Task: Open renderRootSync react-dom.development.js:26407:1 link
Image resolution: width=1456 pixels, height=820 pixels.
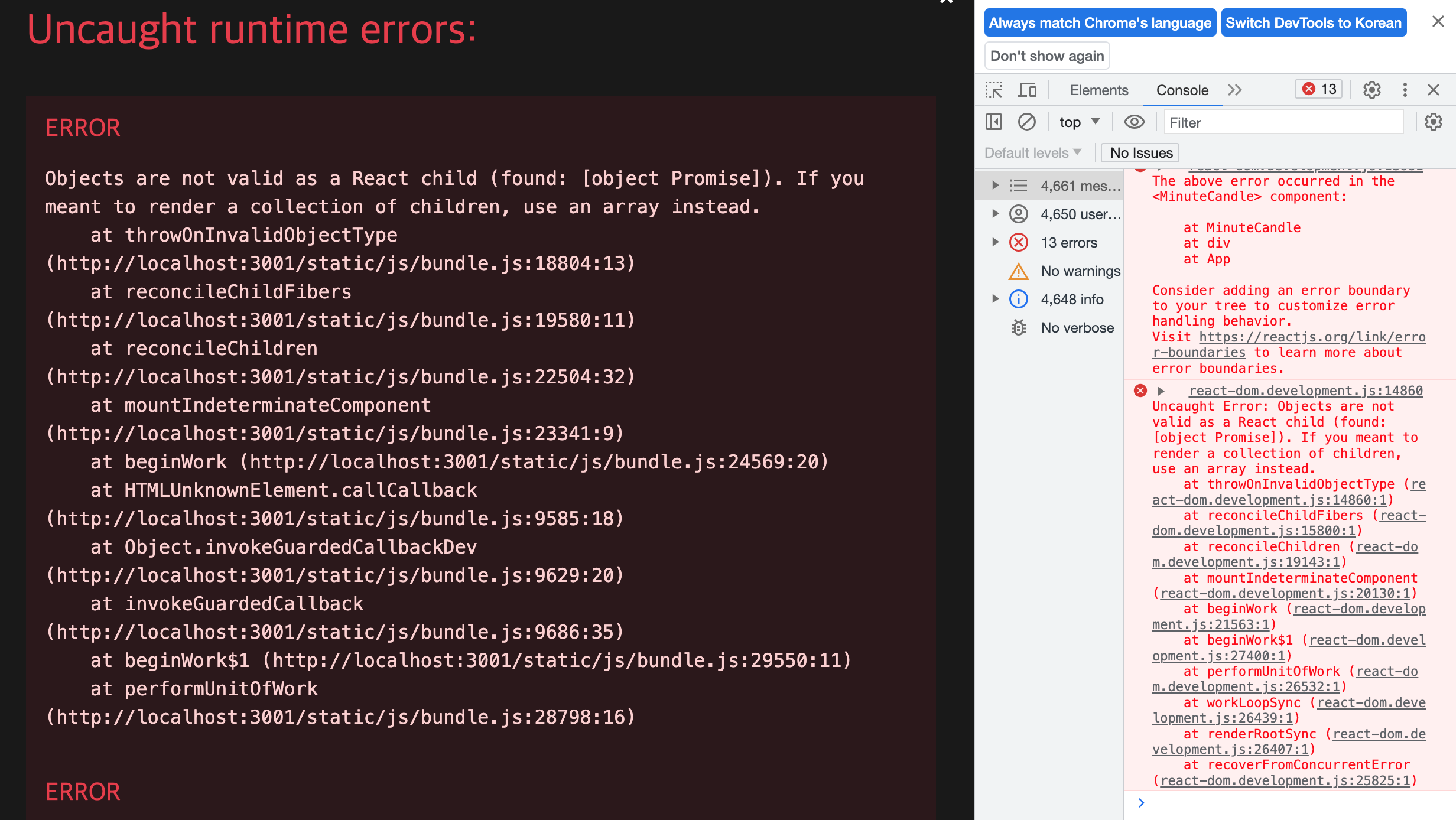Action: 1289,742
